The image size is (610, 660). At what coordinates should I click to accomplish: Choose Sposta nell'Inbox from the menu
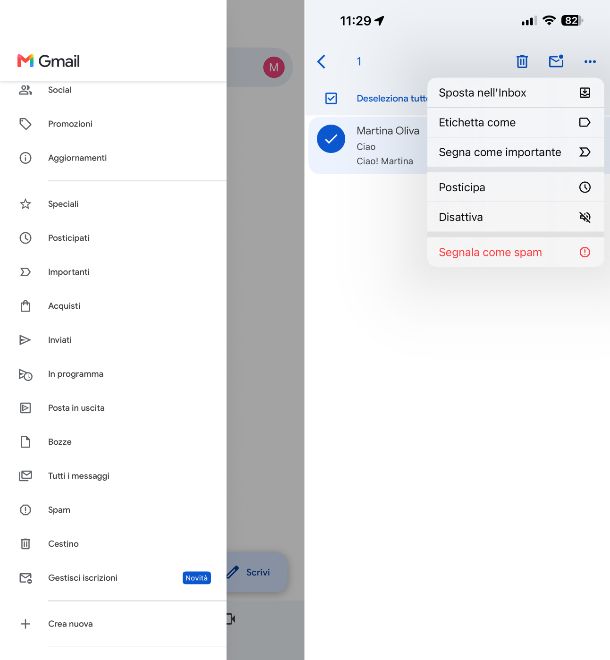click(515, 93)
